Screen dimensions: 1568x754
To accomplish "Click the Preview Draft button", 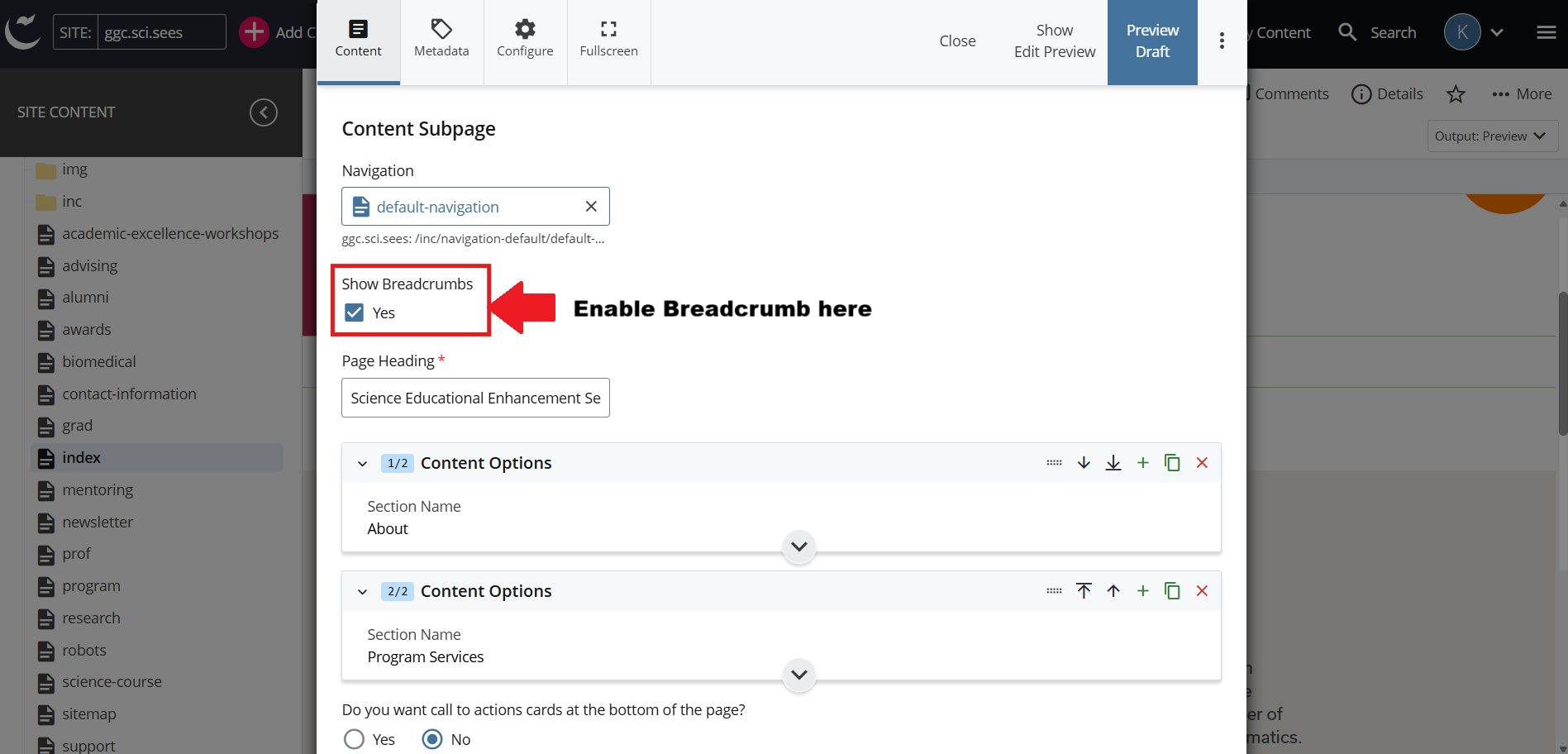I will point(1152,41).
